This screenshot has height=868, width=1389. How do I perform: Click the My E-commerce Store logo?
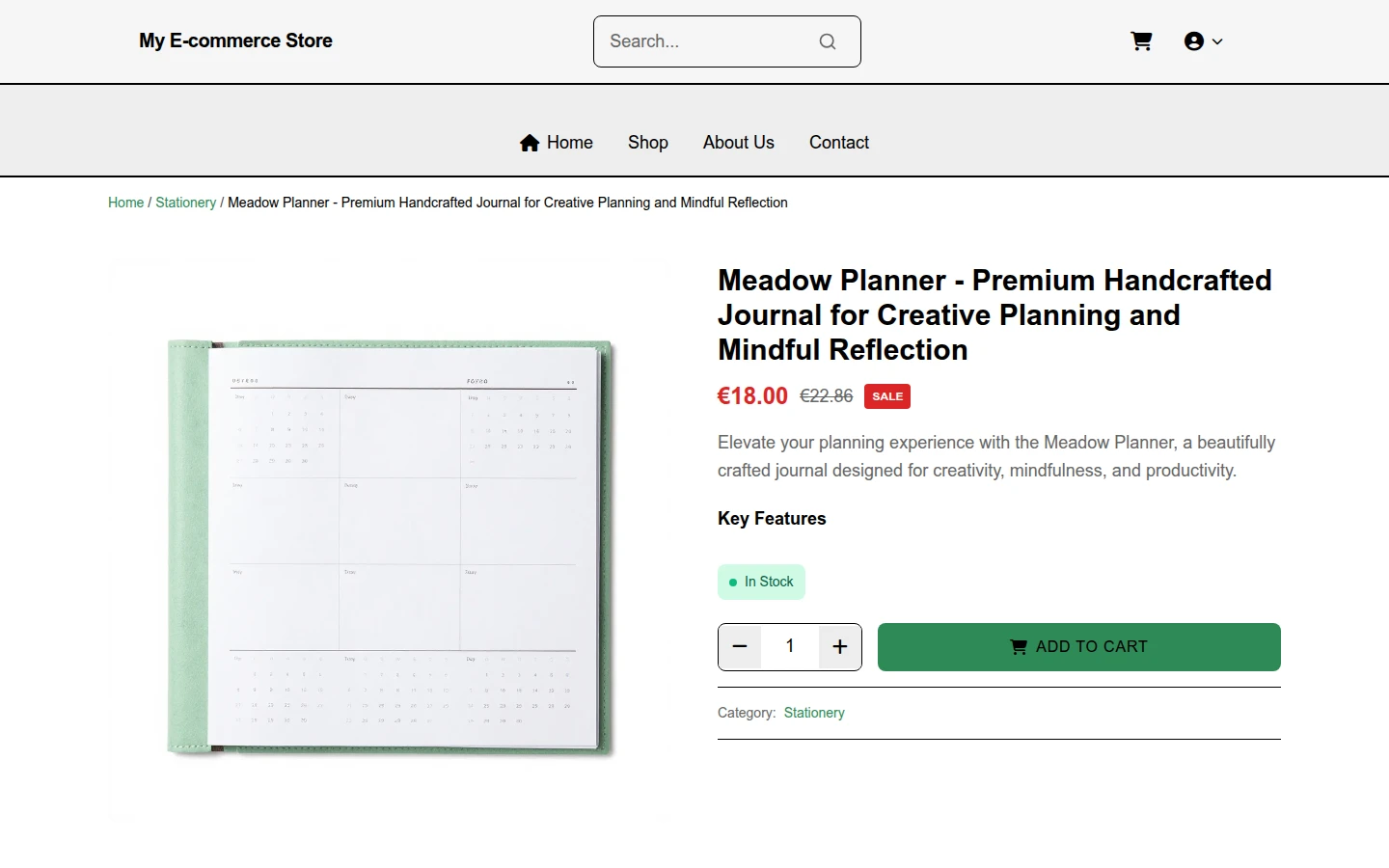point(235,41)
